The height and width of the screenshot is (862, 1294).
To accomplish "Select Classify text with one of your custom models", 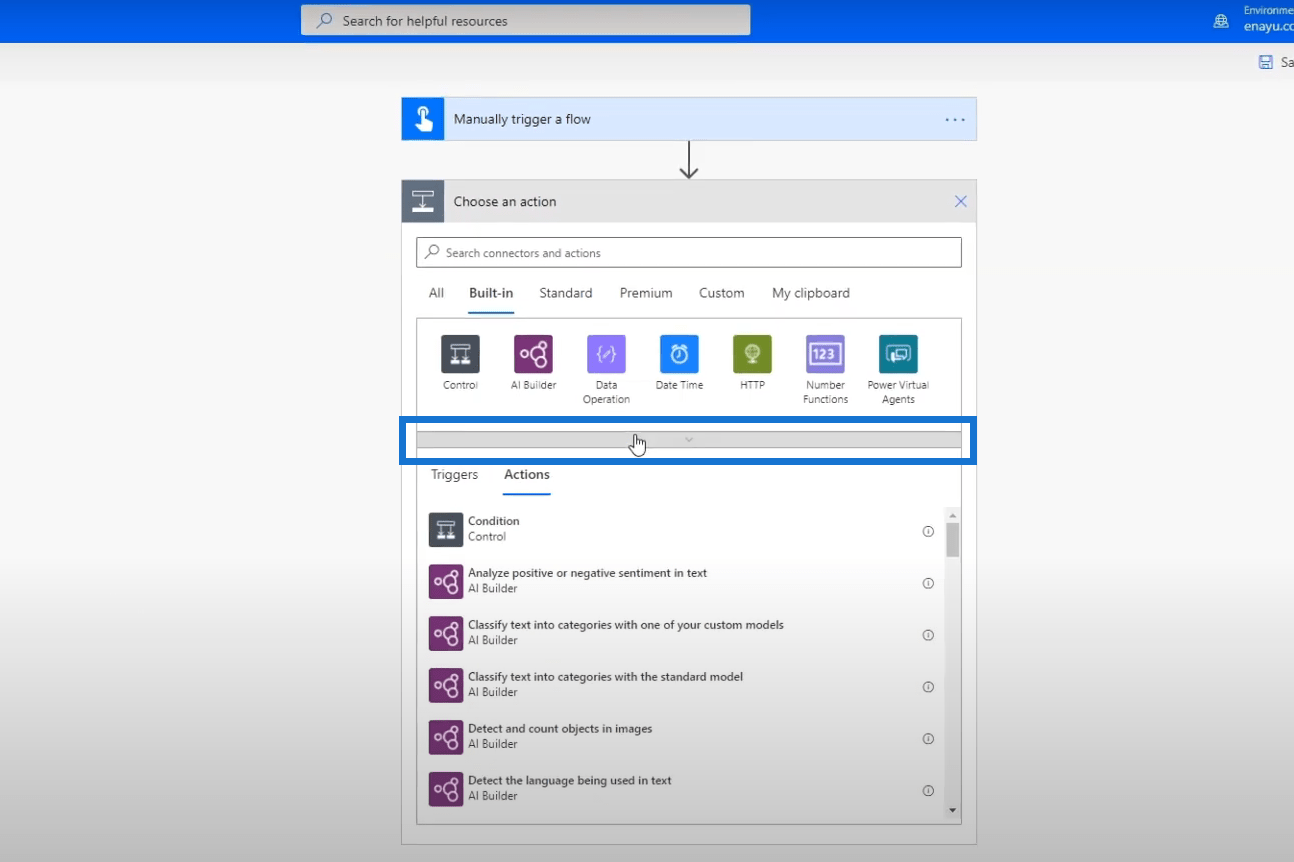I will coord(626,625).
